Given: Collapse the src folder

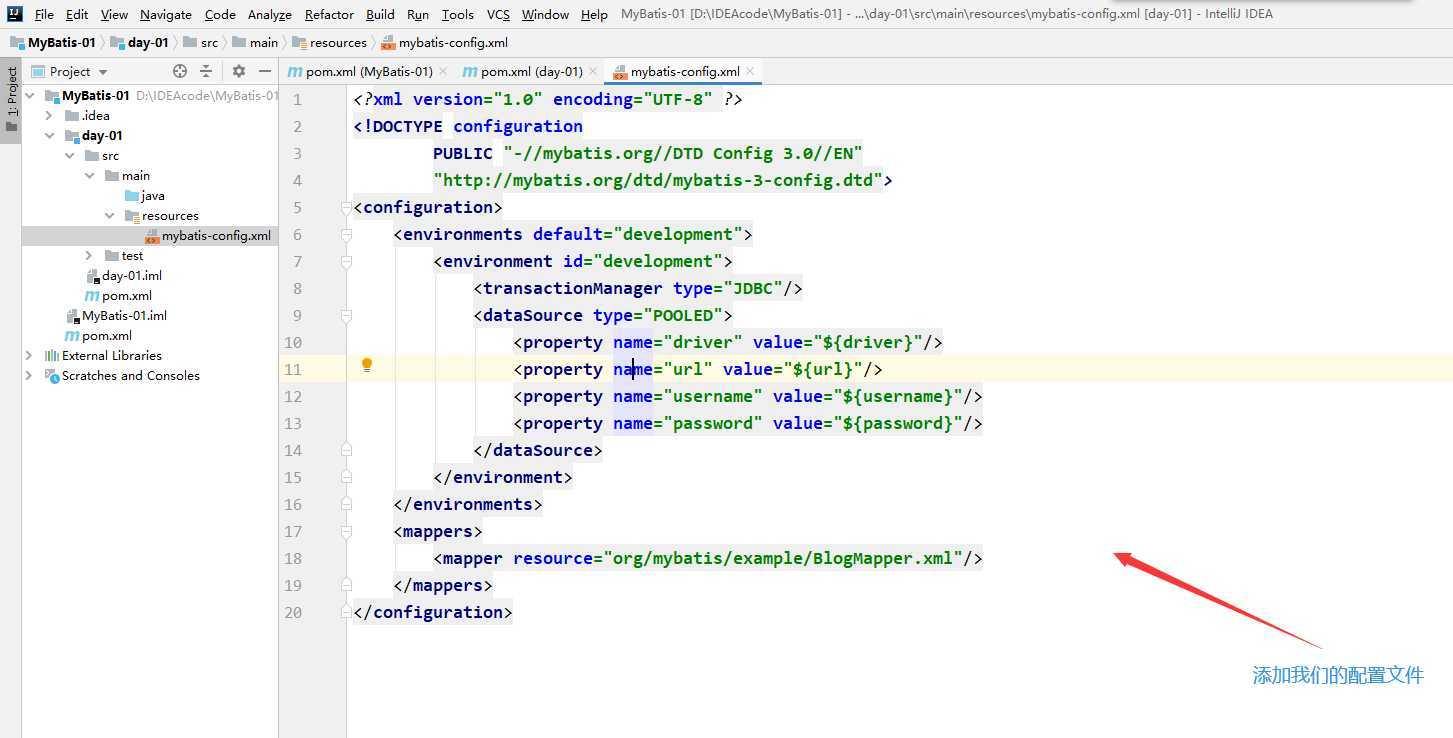Looking at the screenshot, I should point(69,156).
